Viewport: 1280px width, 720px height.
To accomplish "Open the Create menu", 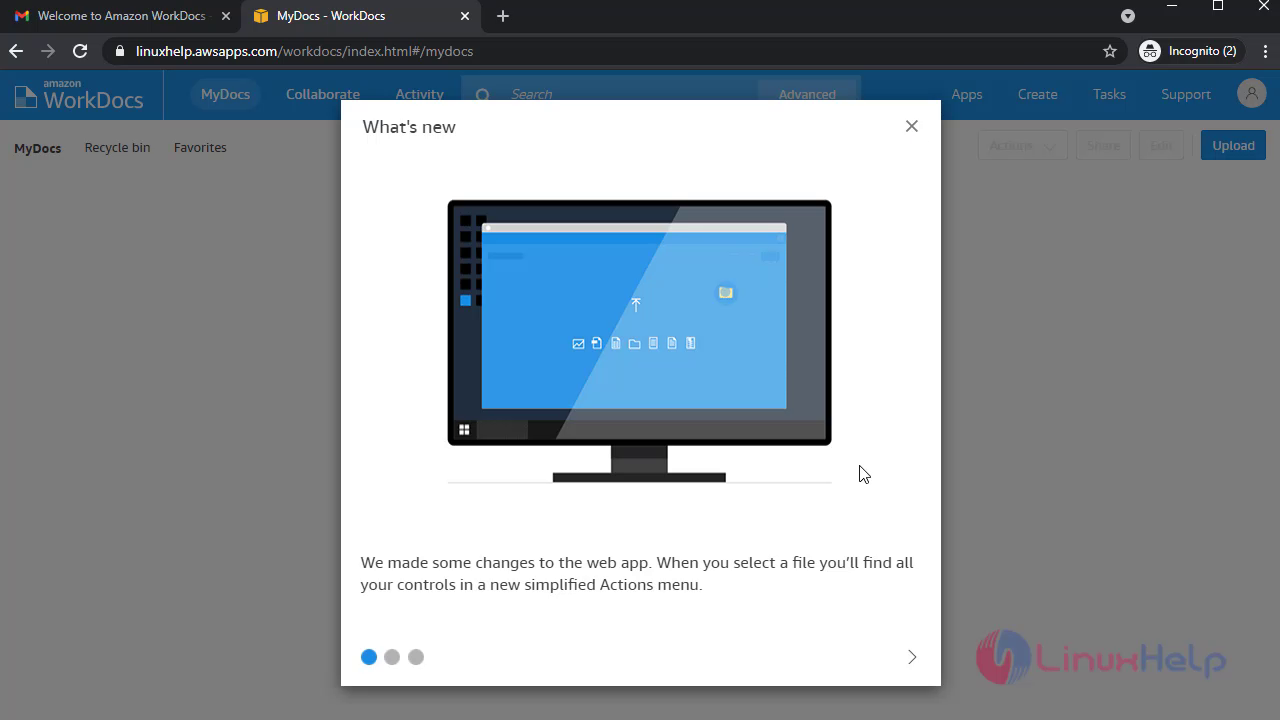I will pos(1037,94).
